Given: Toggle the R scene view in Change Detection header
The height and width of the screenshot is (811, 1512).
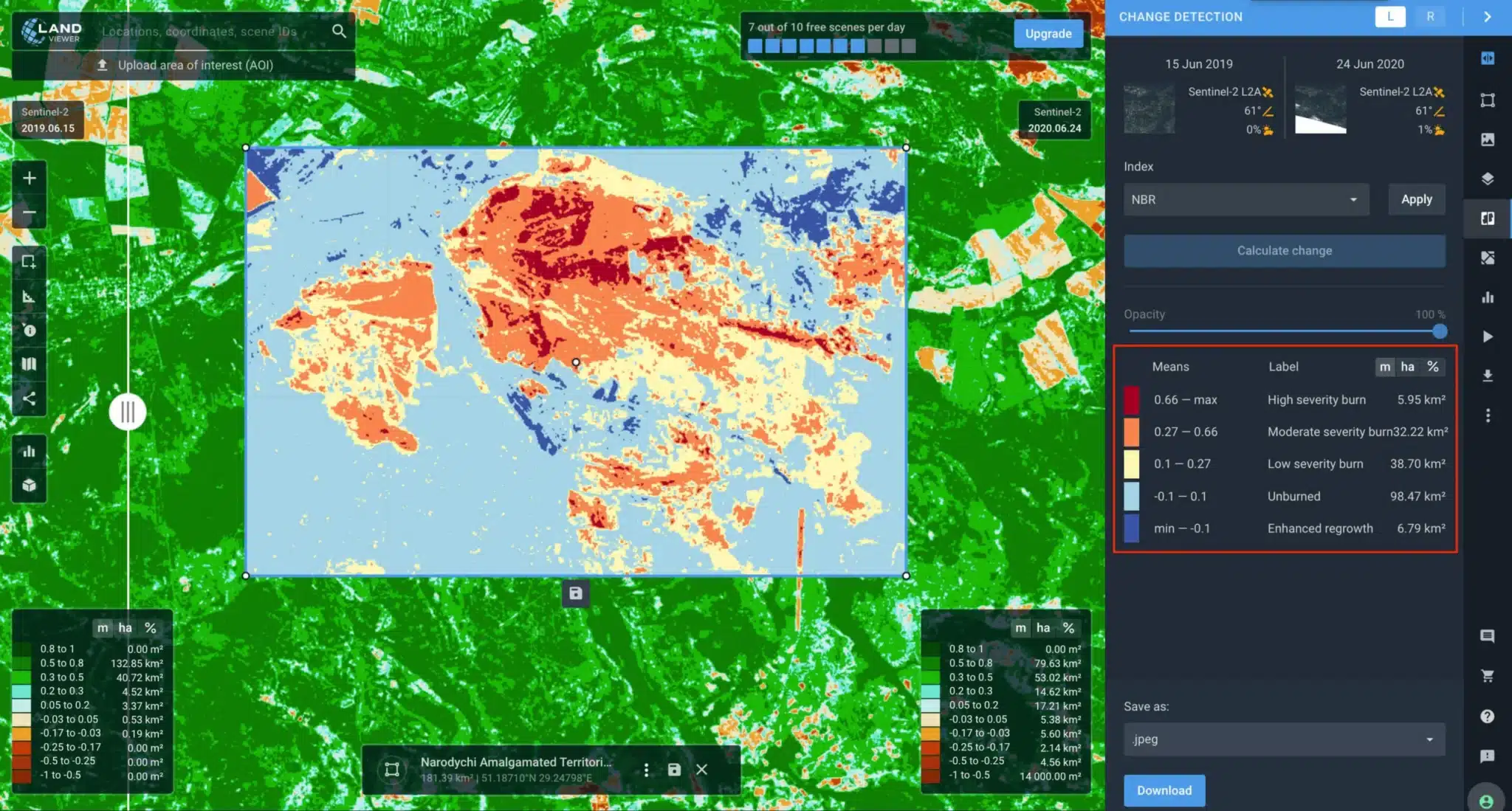Looking at the screenshot, I should click(1430, 16).
